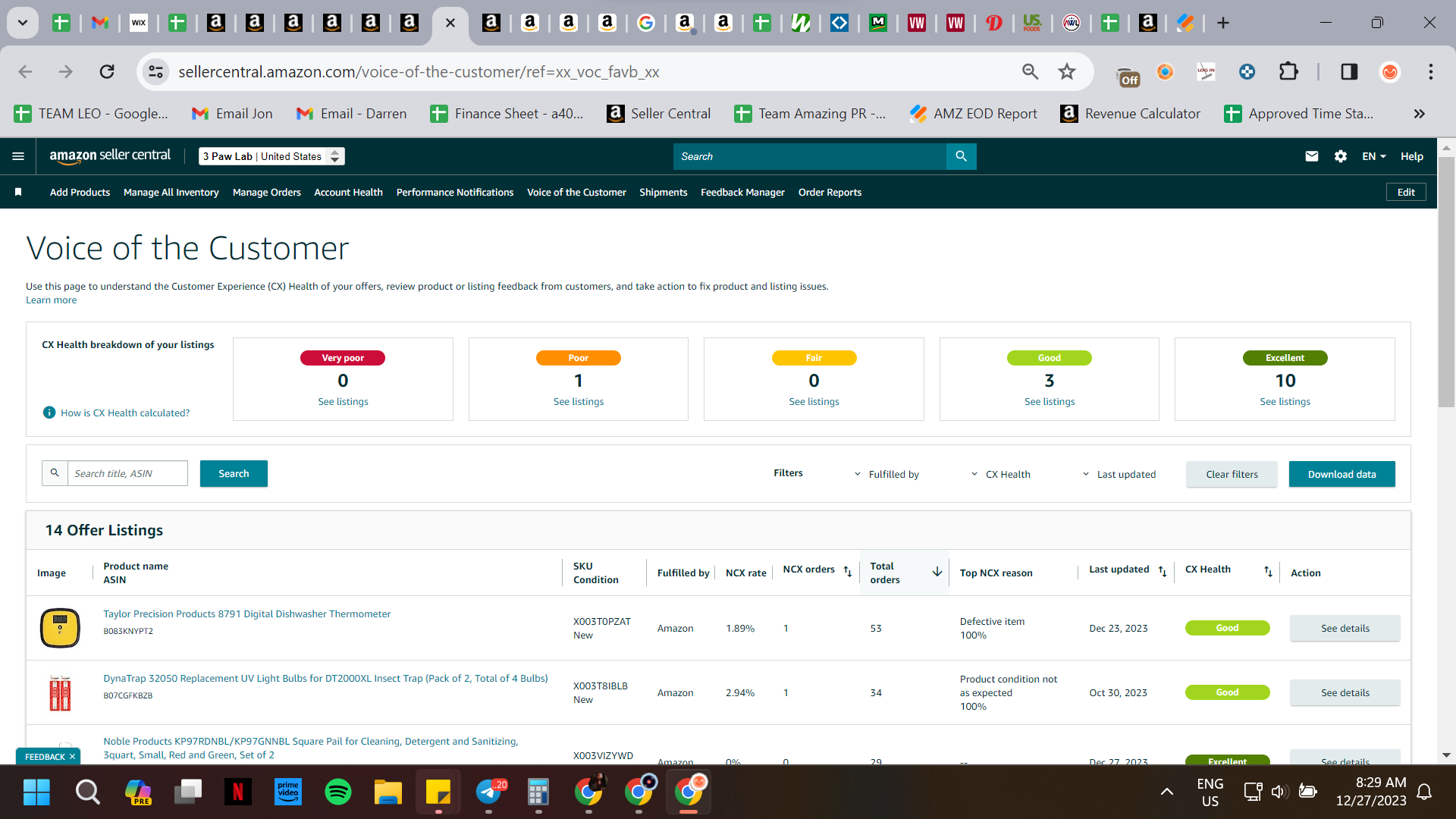Click the teal Search button for listings
This screenshot has height=819, width=1456.
click(234, 473)
